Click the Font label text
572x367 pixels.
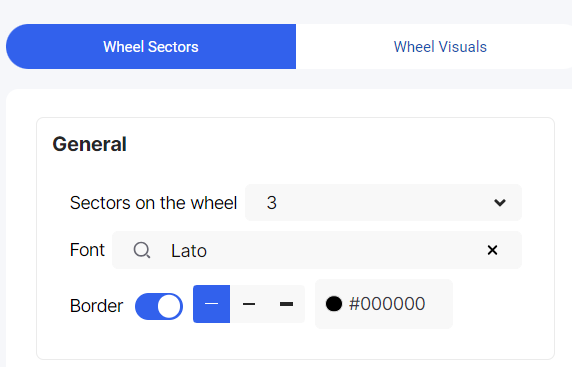point(87,250)
